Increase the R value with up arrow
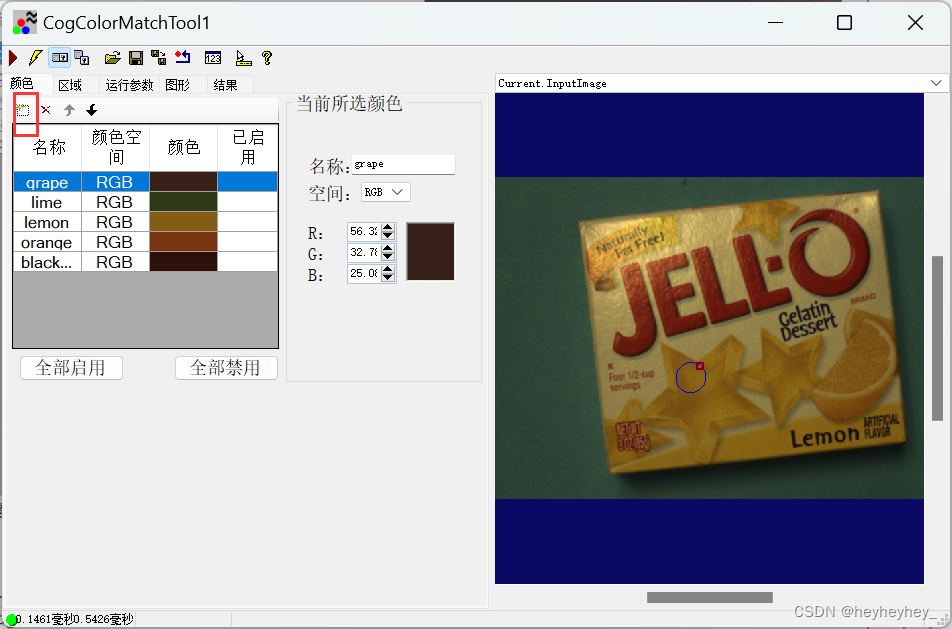Image resolution: width=952 pixels, height=629 pixels. point(388,227)
